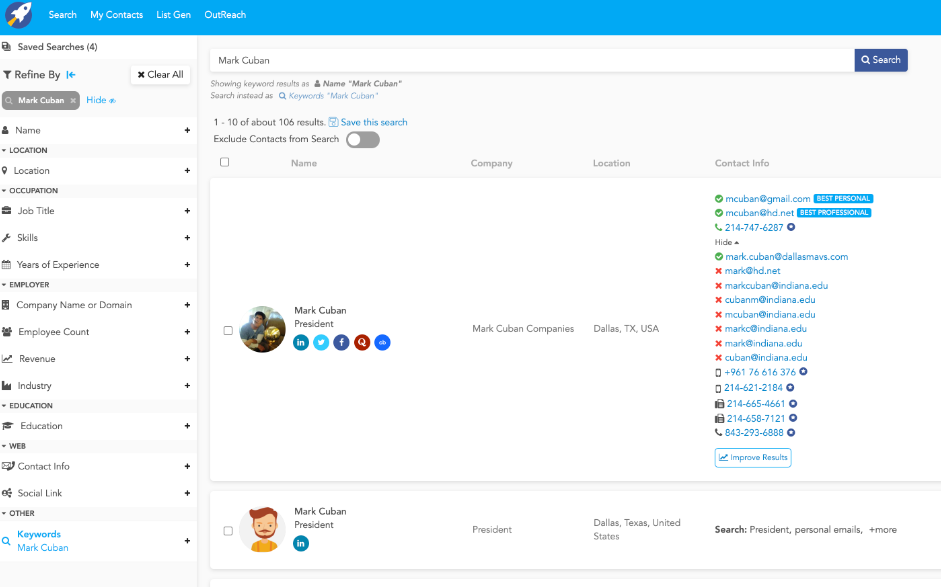Remove the Mark Cuban filter tag
The height and width of the screenshot is (587, 941).
73,100
